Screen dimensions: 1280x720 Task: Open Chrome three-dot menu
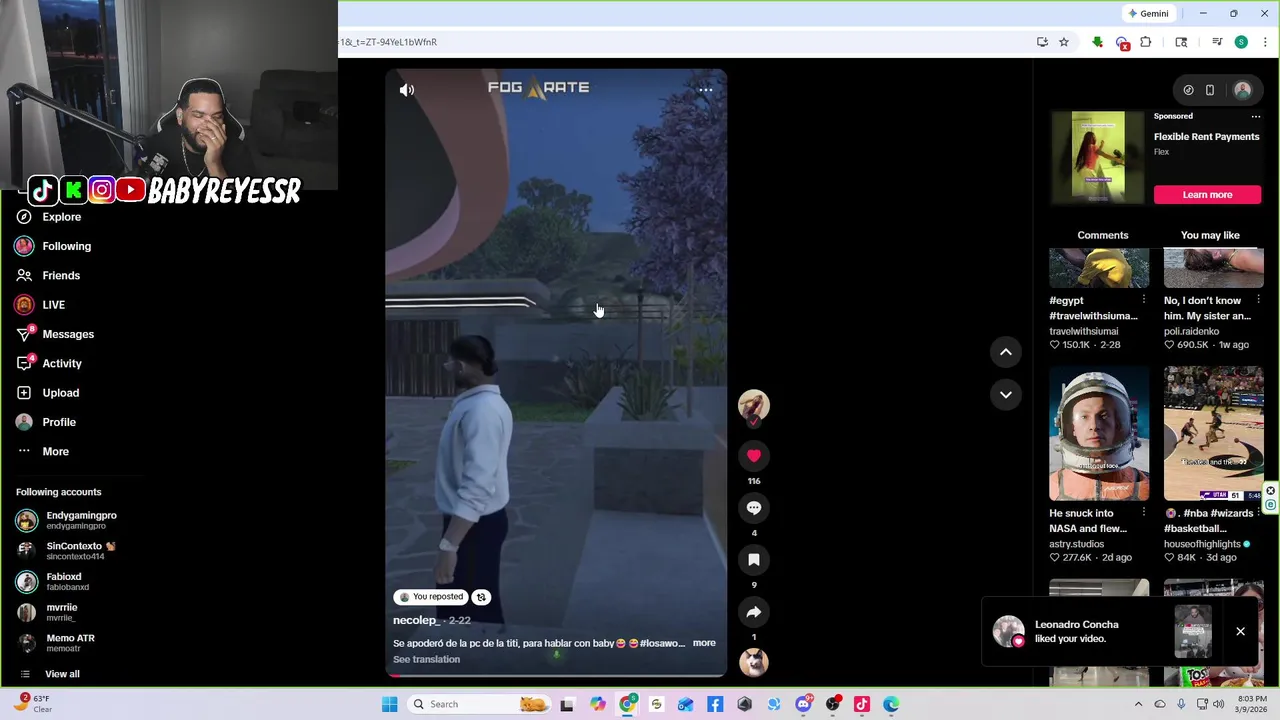click(1265, 42)
